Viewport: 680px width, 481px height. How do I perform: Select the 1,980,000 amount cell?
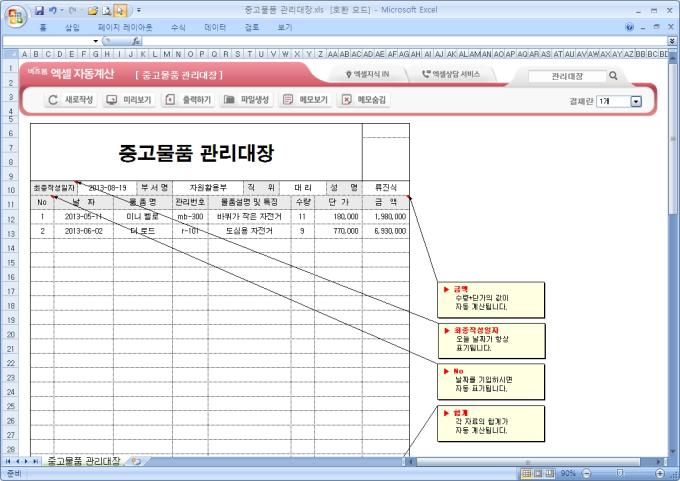[386, 216]
